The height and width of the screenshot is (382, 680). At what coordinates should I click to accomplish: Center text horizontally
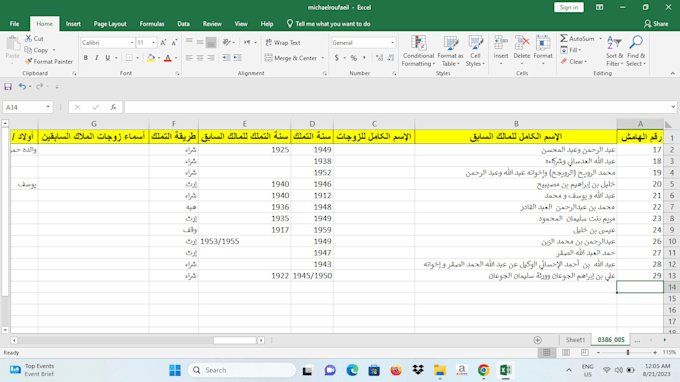point(200,58)
